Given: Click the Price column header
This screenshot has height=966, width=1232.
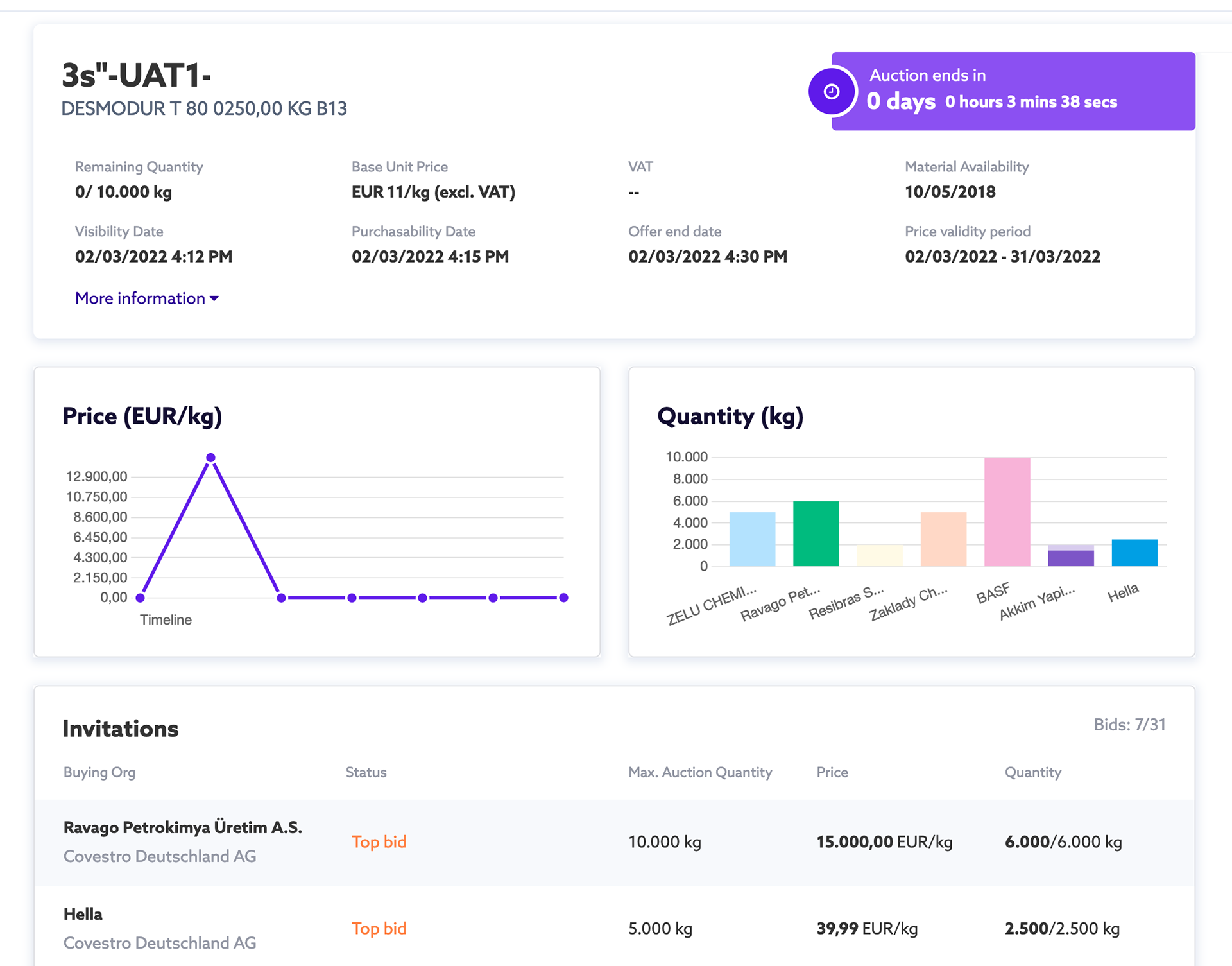Looking at the screenshot, I should tap(832, 772).
